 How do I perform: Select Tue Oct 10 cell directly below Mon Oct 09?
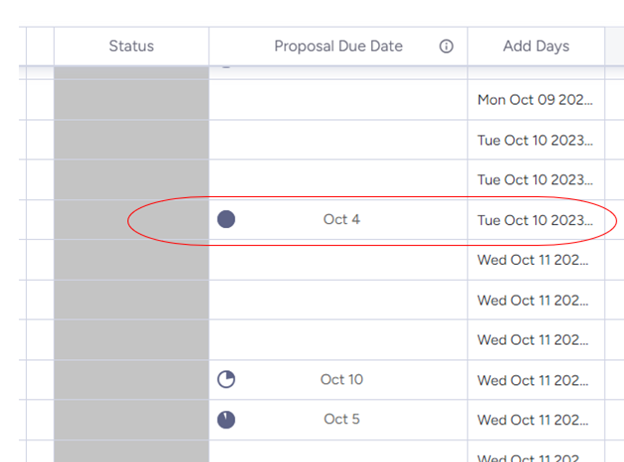pos(535,140)
